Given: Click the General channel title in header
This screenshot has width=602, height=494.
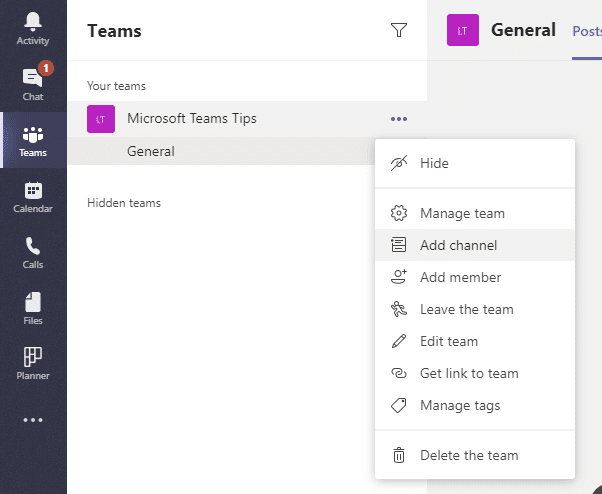Looking at the screenshot, I should coord(523,30).
